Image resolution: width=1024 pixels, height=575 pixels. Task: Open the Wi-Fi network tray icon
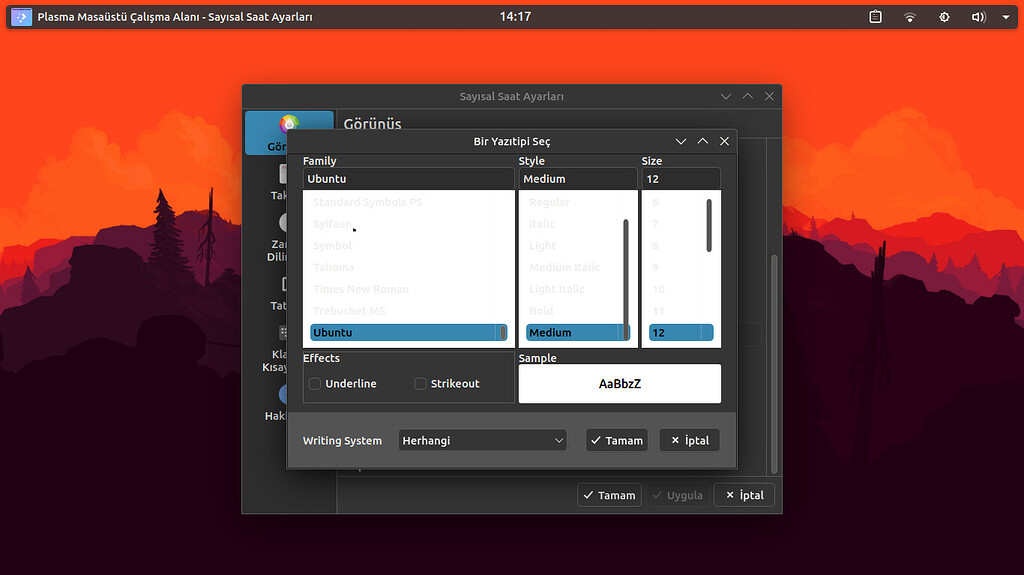[x=910, y=17]
